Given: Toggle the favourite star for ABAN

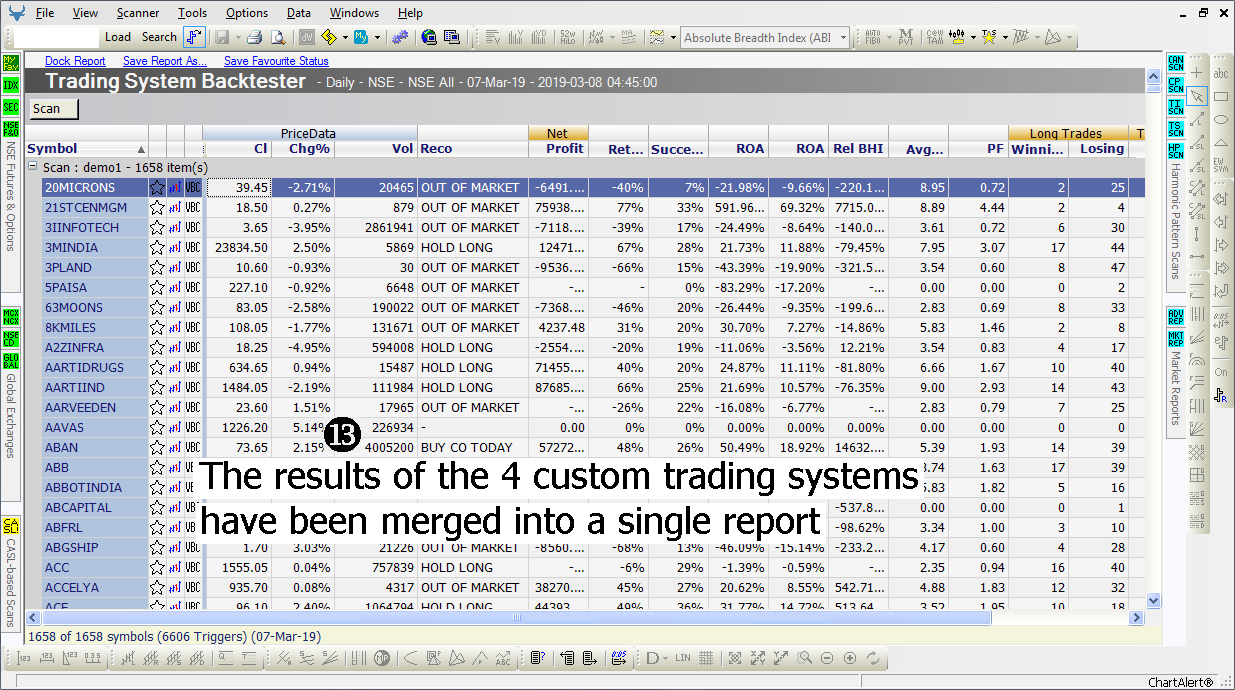Looking at the screenshot, I should pyautogui.click(x=157, y=447).
